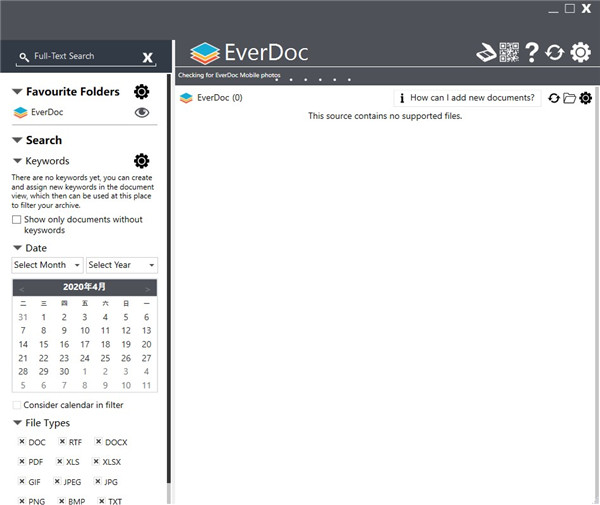Viewport: 600px width, 505px height.
Task: Collapse the Favourite Folders section
Action: tap(17, 92)
